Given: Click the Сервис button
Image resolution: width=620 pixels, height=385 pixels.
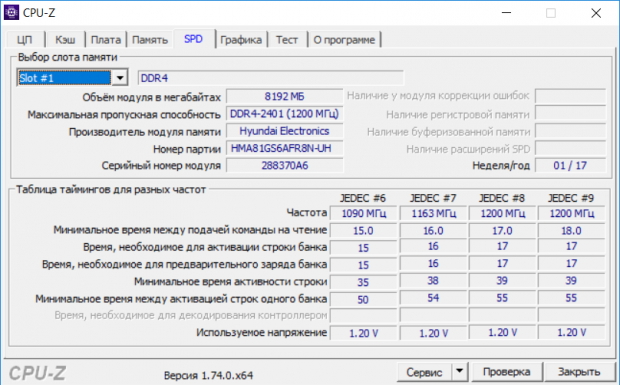Looking at the screenshot, I should tap(424, 372).
